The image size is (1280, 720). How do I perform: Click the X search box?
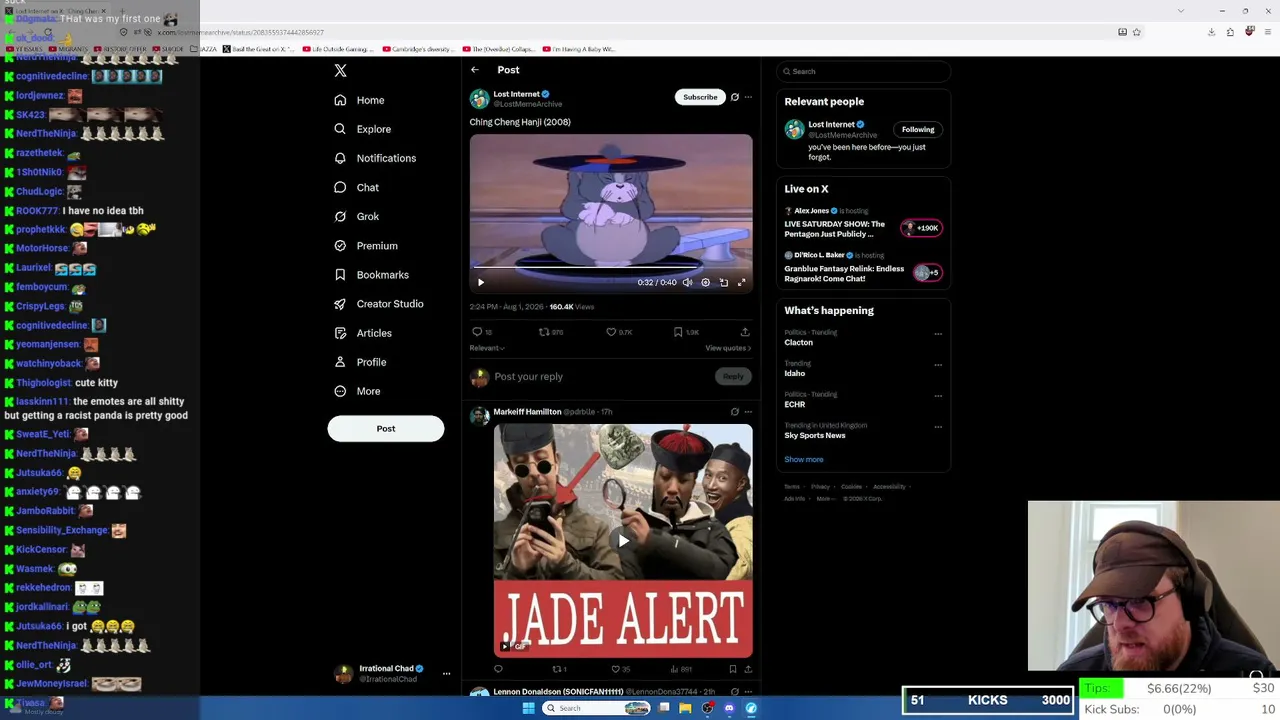point(864,71)
